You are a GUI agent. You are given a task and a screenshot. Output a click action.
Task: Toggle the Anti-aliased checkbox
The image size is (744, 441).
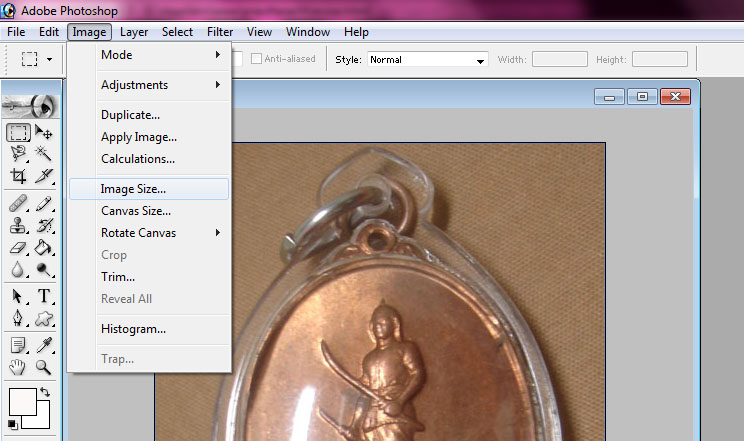tap(256, 58)
